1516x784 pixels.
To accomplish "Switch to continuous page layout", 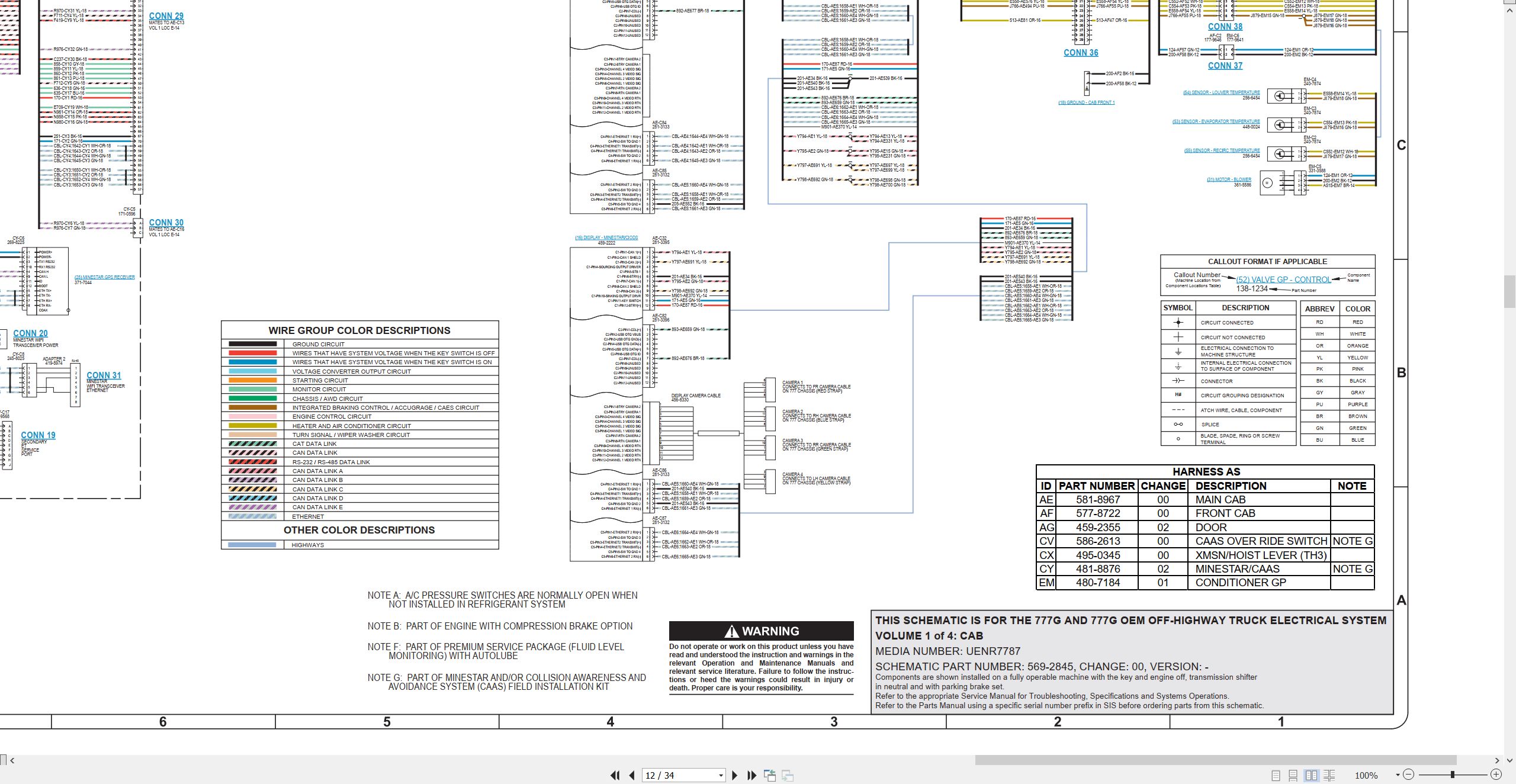I will [1293, 775].
